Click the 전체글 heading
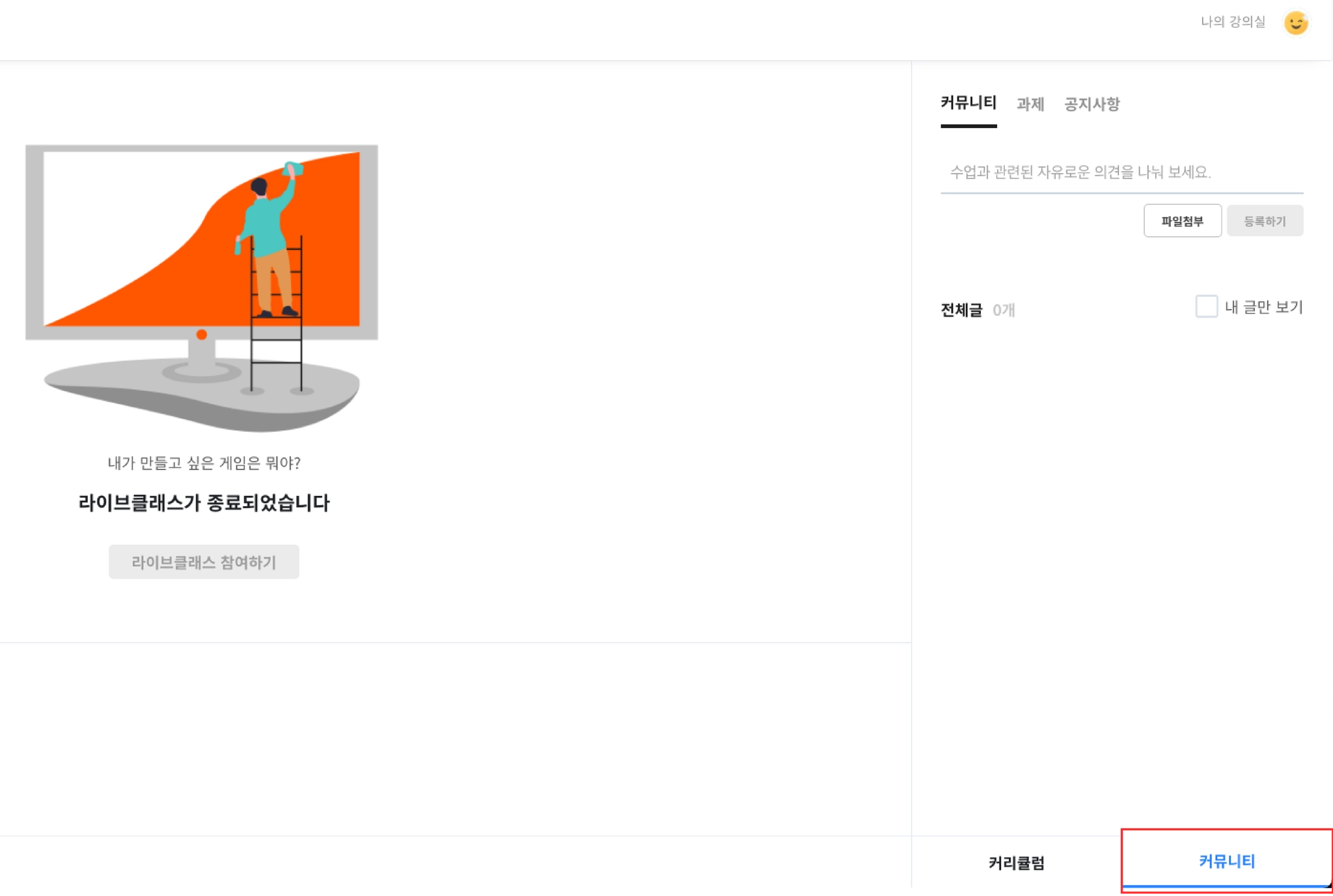Image resolution: width=1333 pixels, height=896 pixels. (961, 310)
